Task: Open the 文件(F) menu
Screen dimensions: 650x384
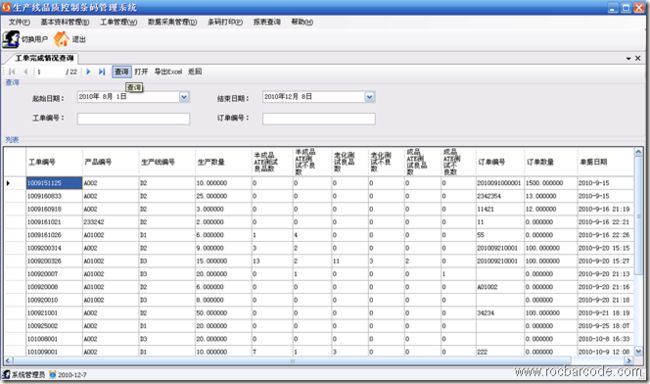Action: (x=19, y=22)
